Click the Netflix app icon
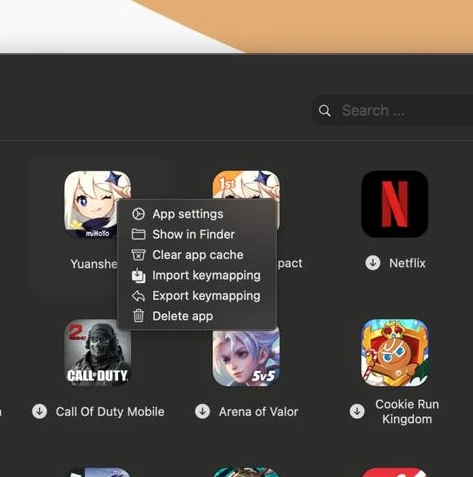This screenshot has height=477, width=473. point(395,204)
